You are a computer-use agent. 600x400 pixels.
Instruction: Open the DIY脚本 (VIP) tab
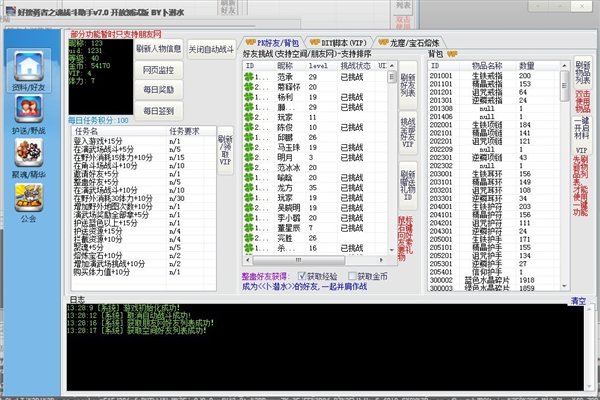coord(338,43)
